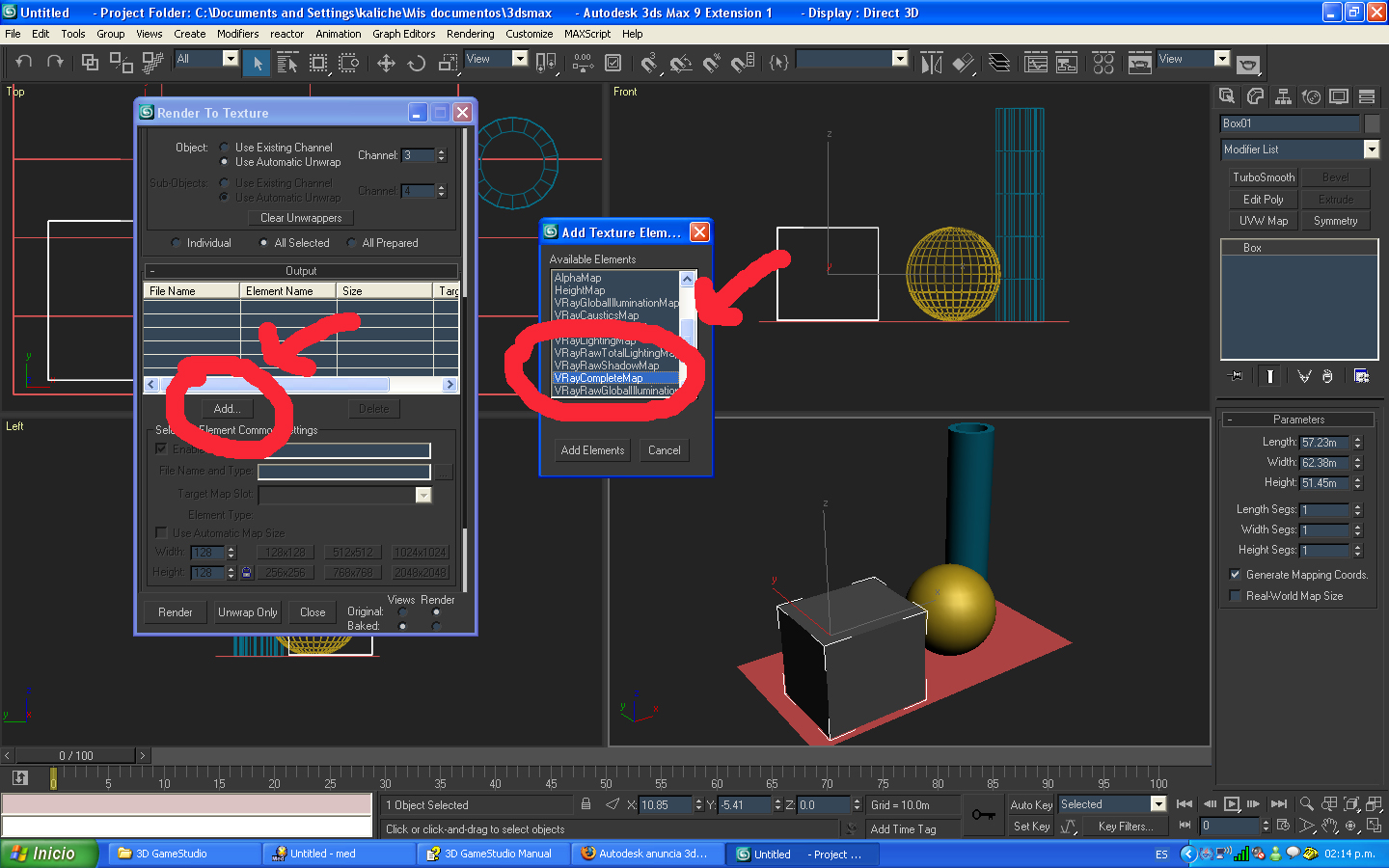Choose the Individual radio option
The height and width of the screenshot is (868, 1389).
tap(176, 243)
